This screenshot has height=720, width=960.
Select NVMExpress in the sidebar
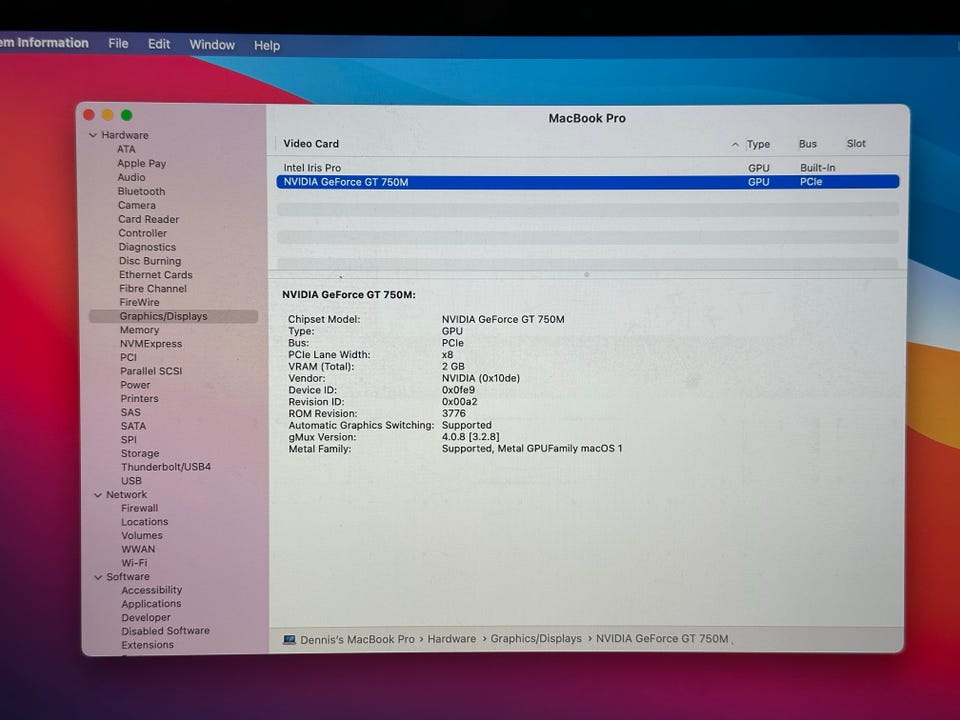pos(151,344)
